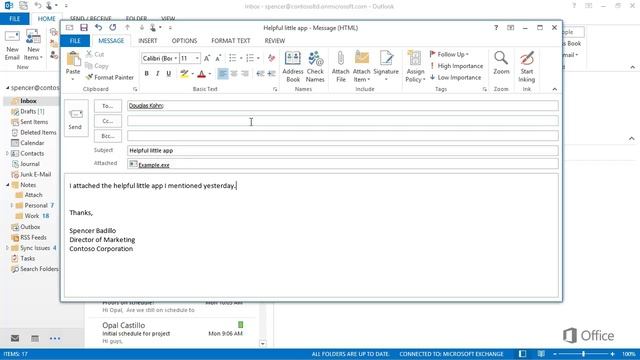Click the Cc... button
This screenshot has width=640, height=360.
[x=108, y=121]
